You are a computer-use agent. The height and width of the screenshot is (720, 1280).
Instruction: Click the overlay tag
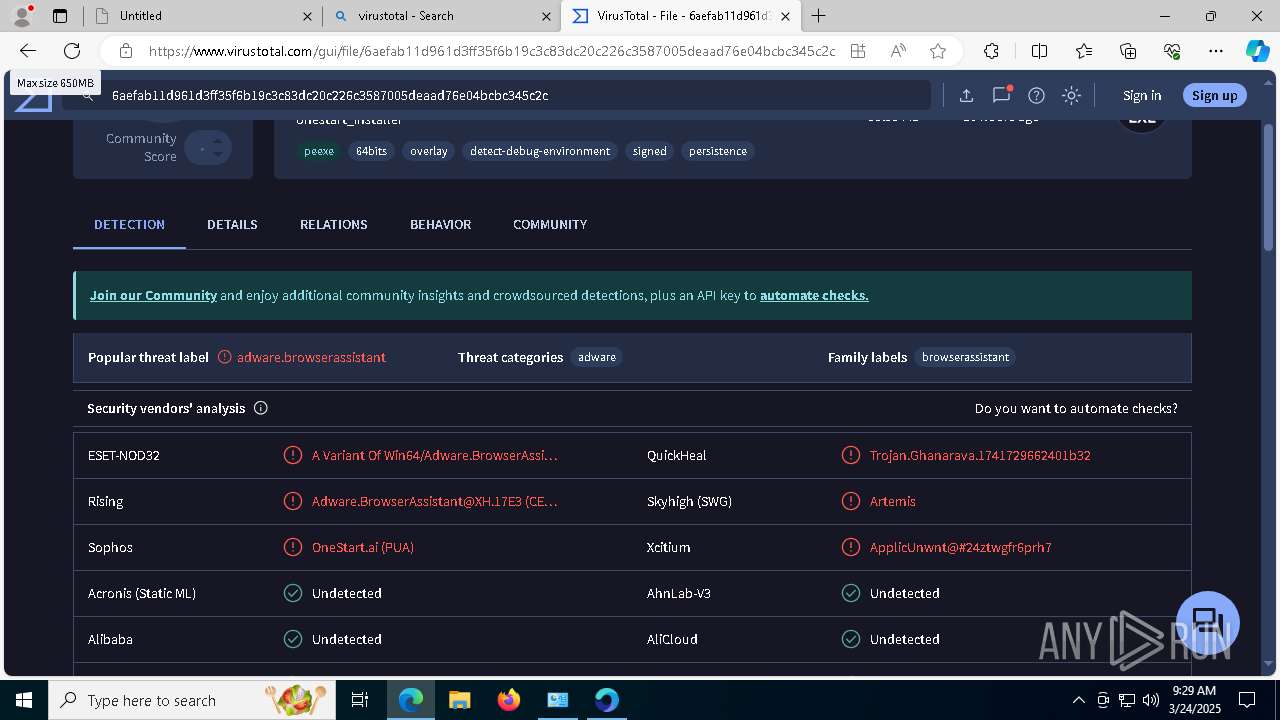pos(428,151)
